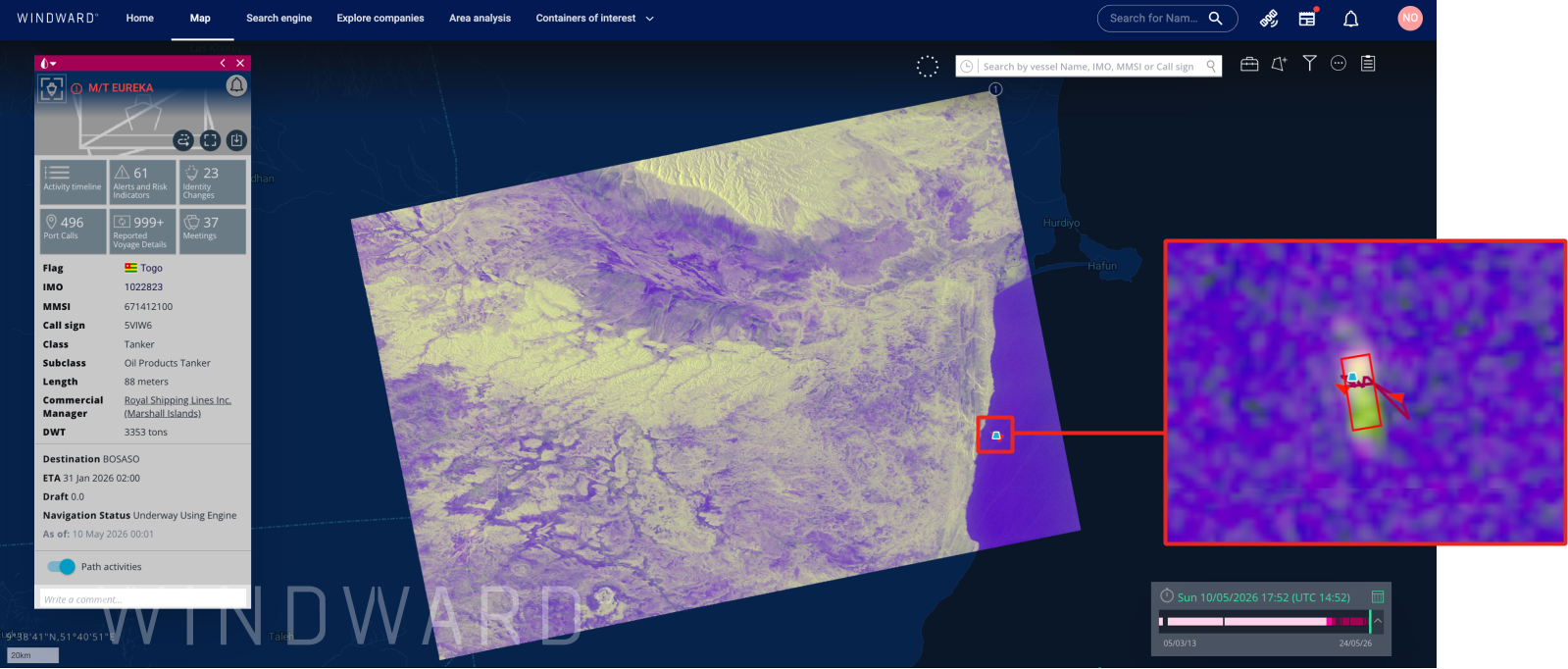Focus the vessel Name, IMO, MMSI search box

(1088, 66)
